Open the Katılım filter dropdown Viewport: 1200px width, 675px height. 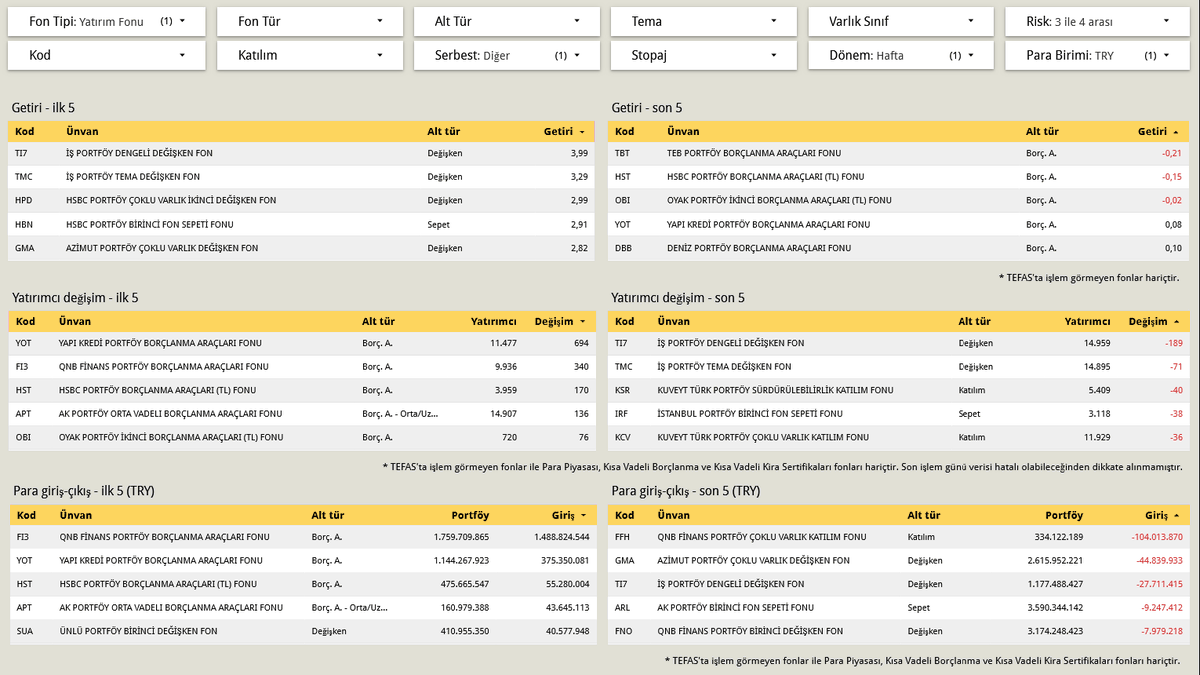point(309,55)
